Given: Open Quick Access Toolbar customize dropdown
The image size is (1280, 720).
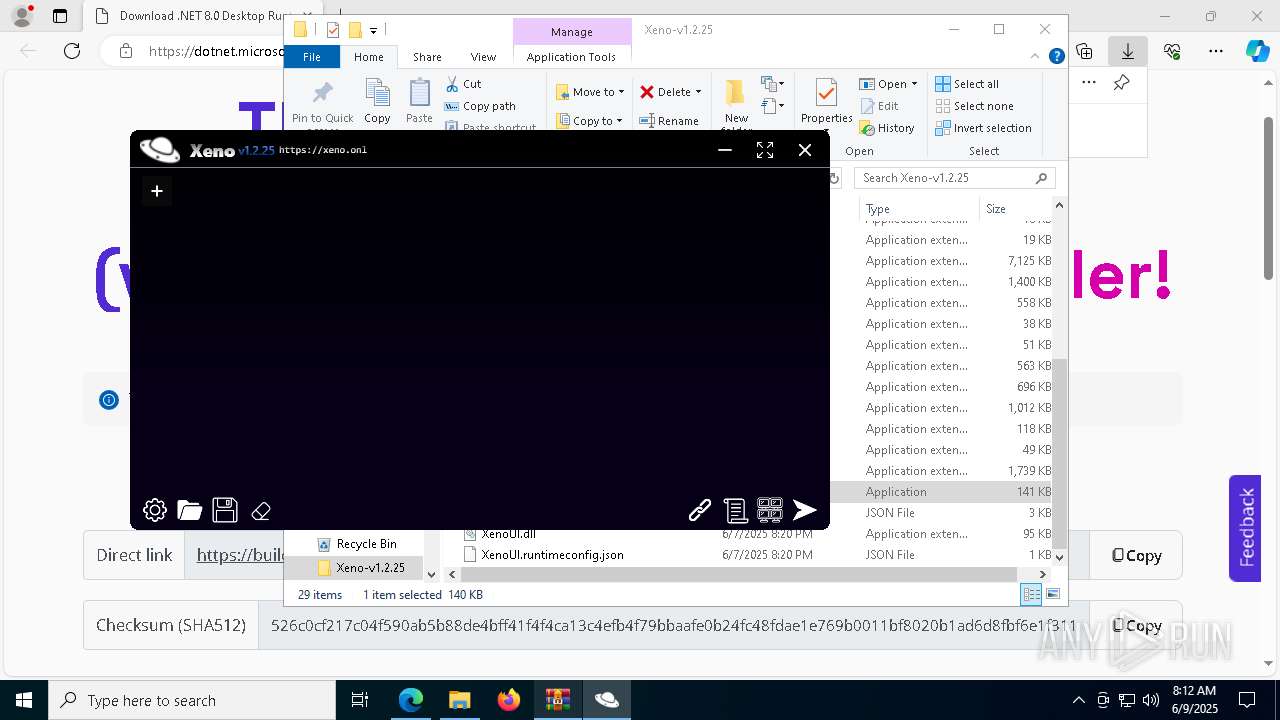Looking at the screenshot, I should click(x=373, y=30).
